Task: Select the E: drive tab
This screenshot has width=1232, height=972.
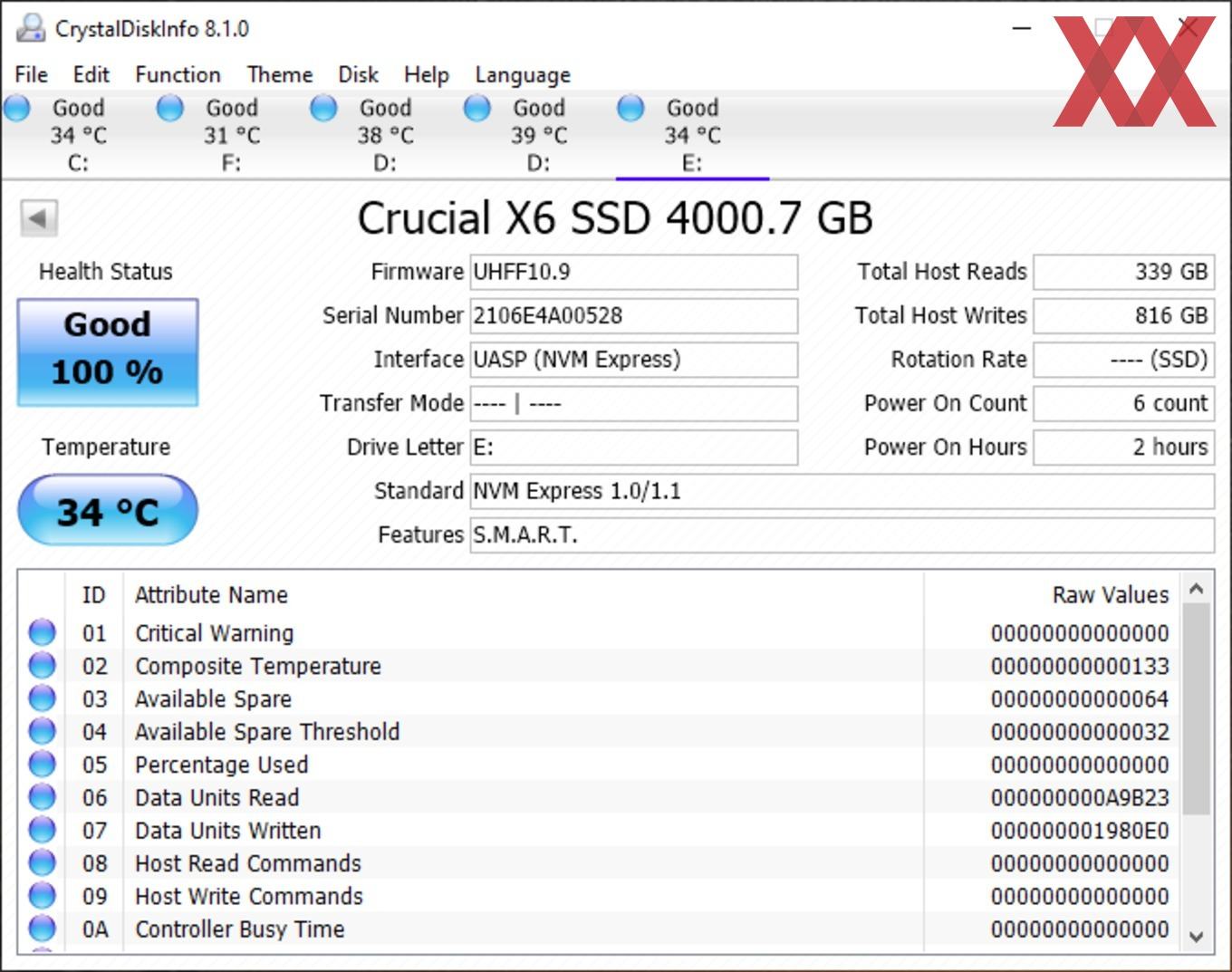Action: click(692, 135)
